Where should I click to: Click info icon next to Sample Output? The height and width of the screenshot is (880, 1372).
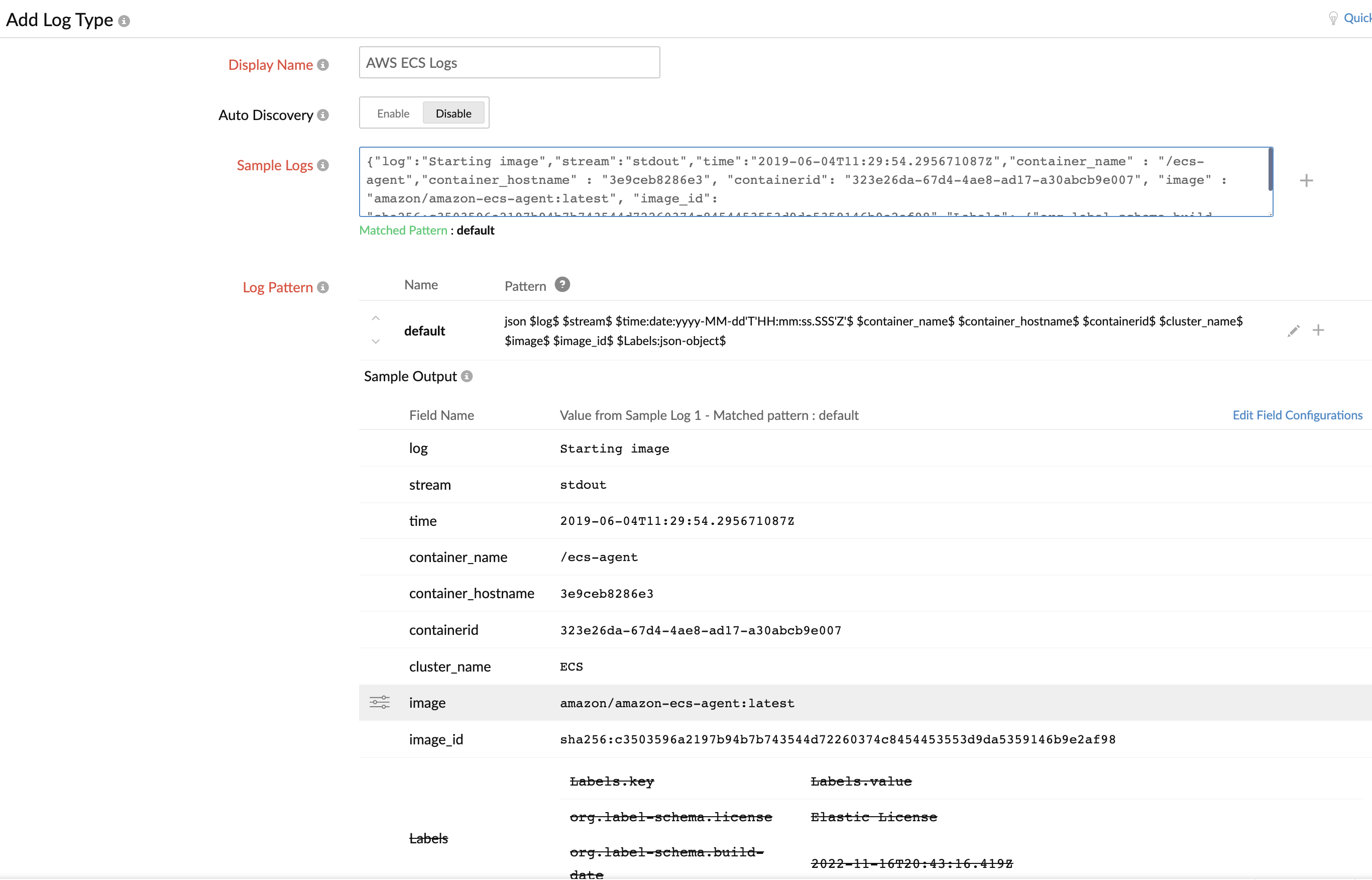click(x=467, y=377)
